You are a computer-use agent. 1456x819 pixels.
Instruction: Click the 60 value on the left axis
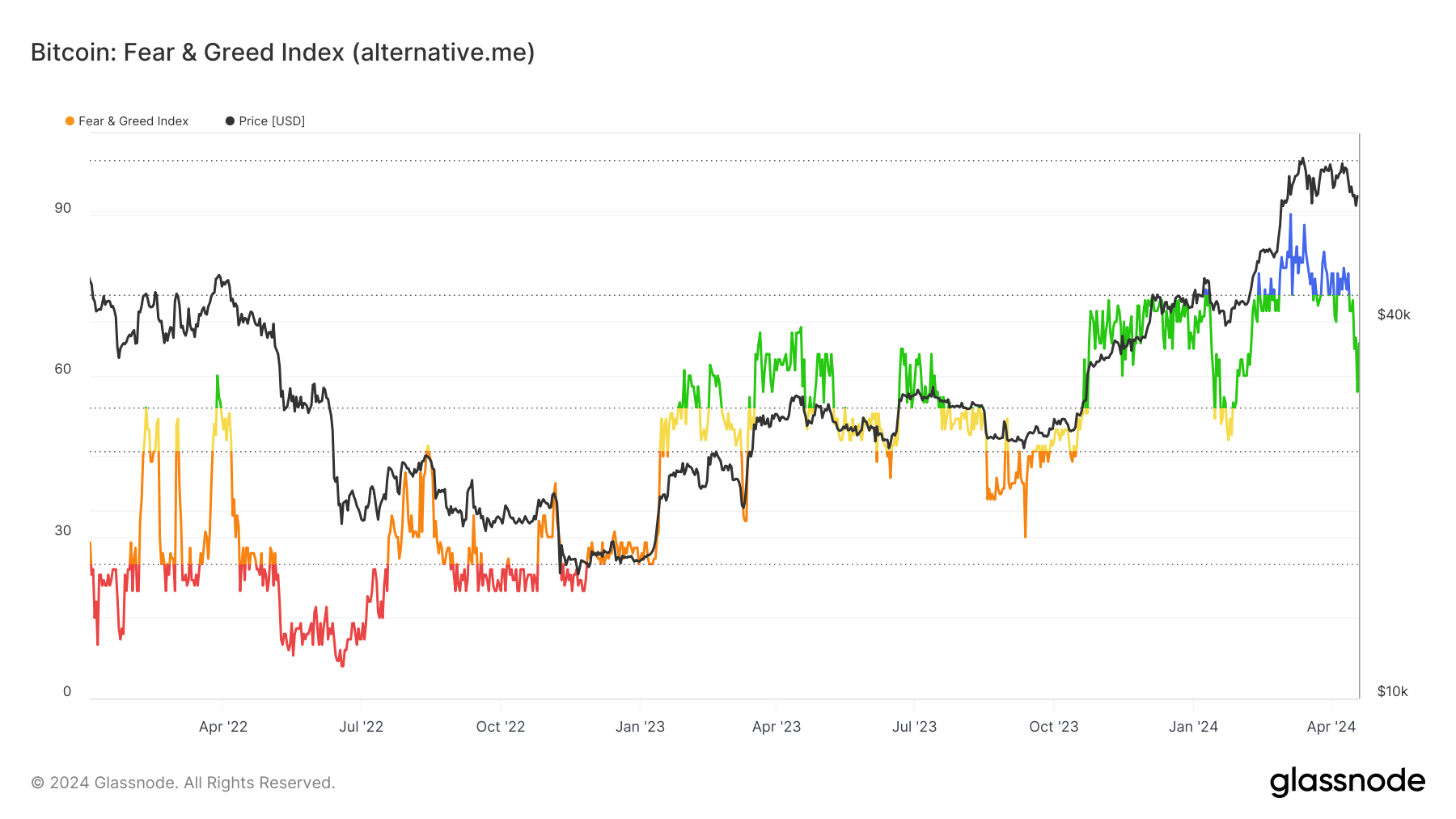coord(63,369)
